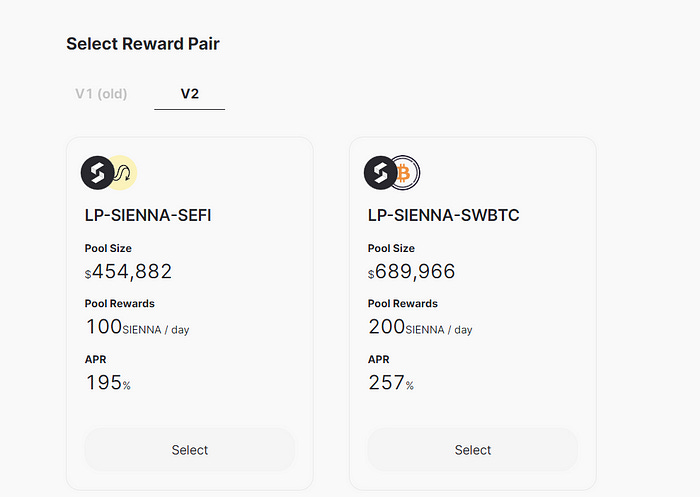Click the yellow SEFI token icon
The width and height of the screenshot is (700, 497).
125,173
